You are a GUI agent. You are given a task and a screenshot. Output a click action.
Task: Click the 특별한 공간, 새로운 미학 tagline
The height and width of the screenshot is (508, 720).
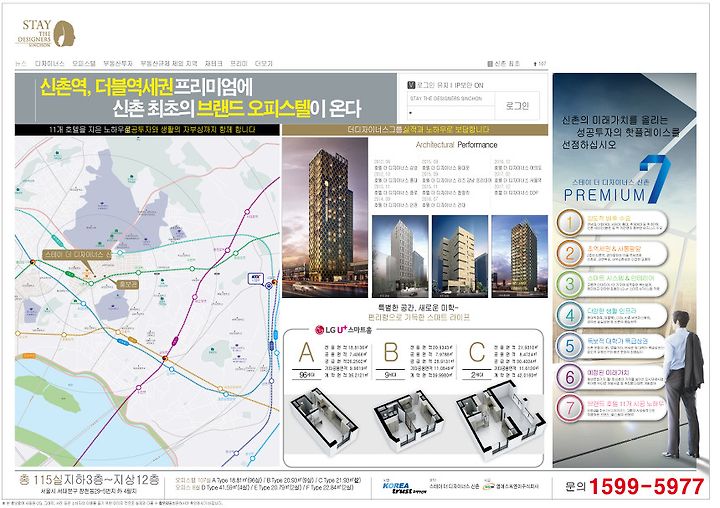pos(418,307)
